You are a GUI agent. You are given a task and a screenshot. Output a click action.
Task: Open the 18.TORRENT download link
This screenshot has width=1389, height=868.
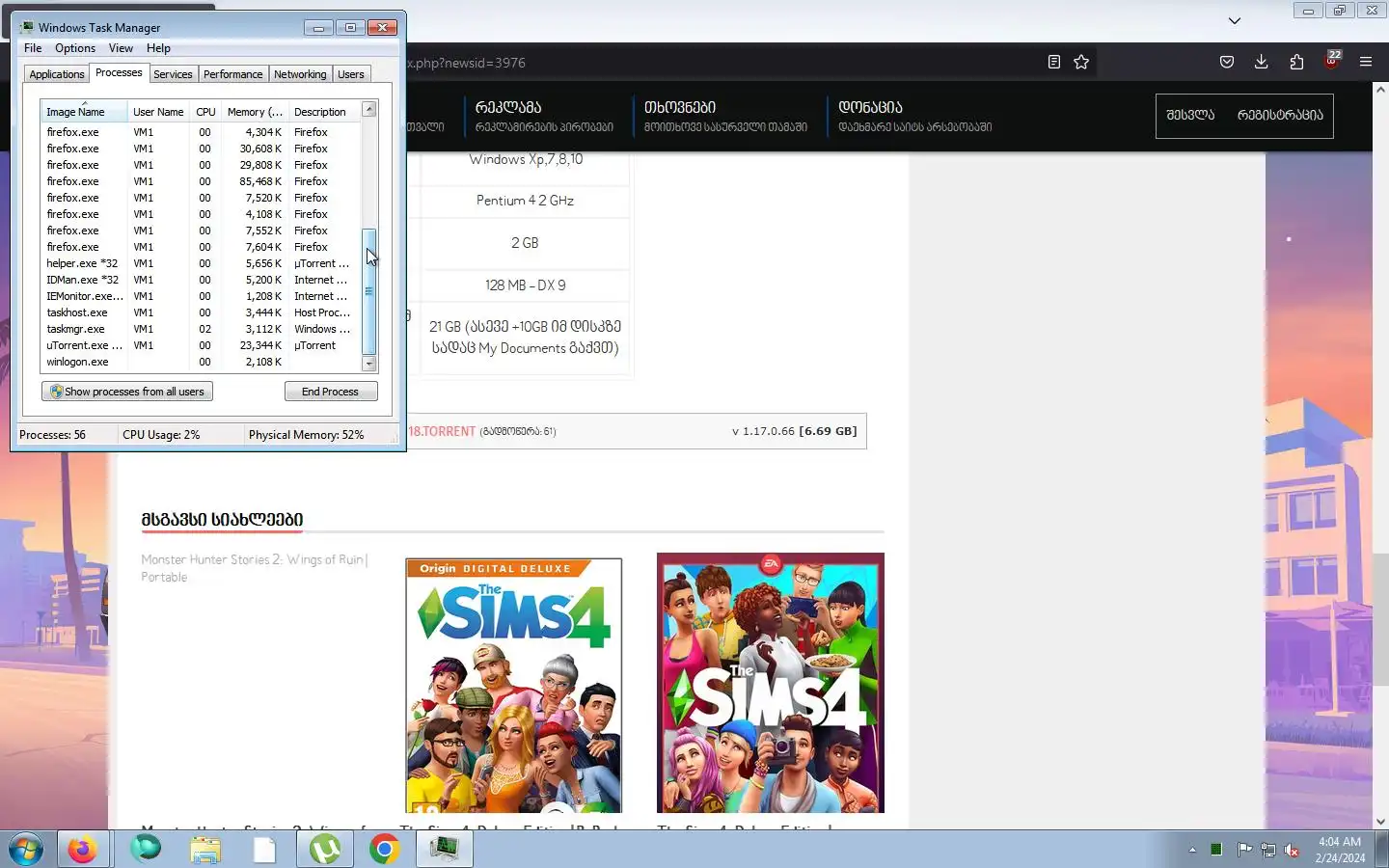442,431
